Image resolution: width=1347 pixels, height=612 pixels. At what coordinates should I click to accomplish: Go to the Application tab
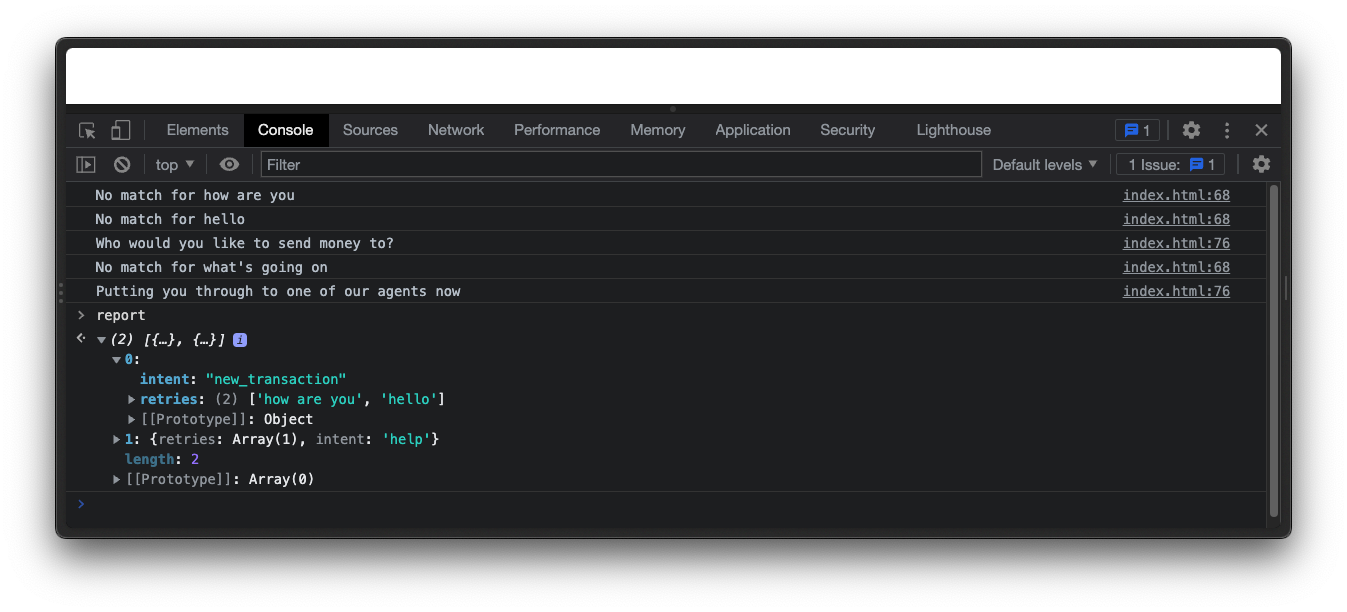click(753, 130)
